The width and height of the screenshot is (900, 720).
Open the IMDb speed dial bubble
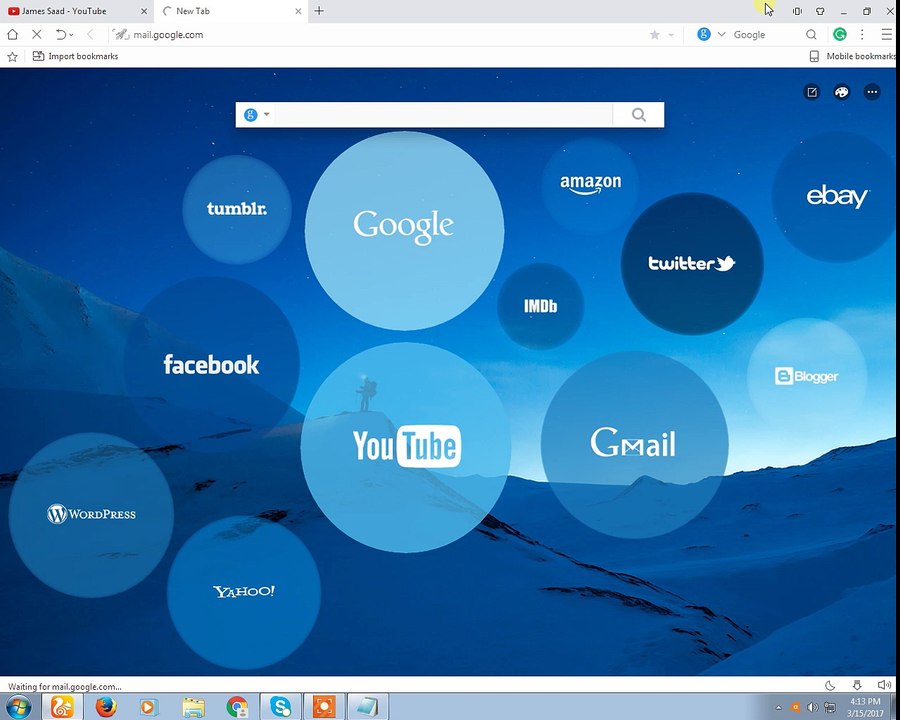pos(540,306)
